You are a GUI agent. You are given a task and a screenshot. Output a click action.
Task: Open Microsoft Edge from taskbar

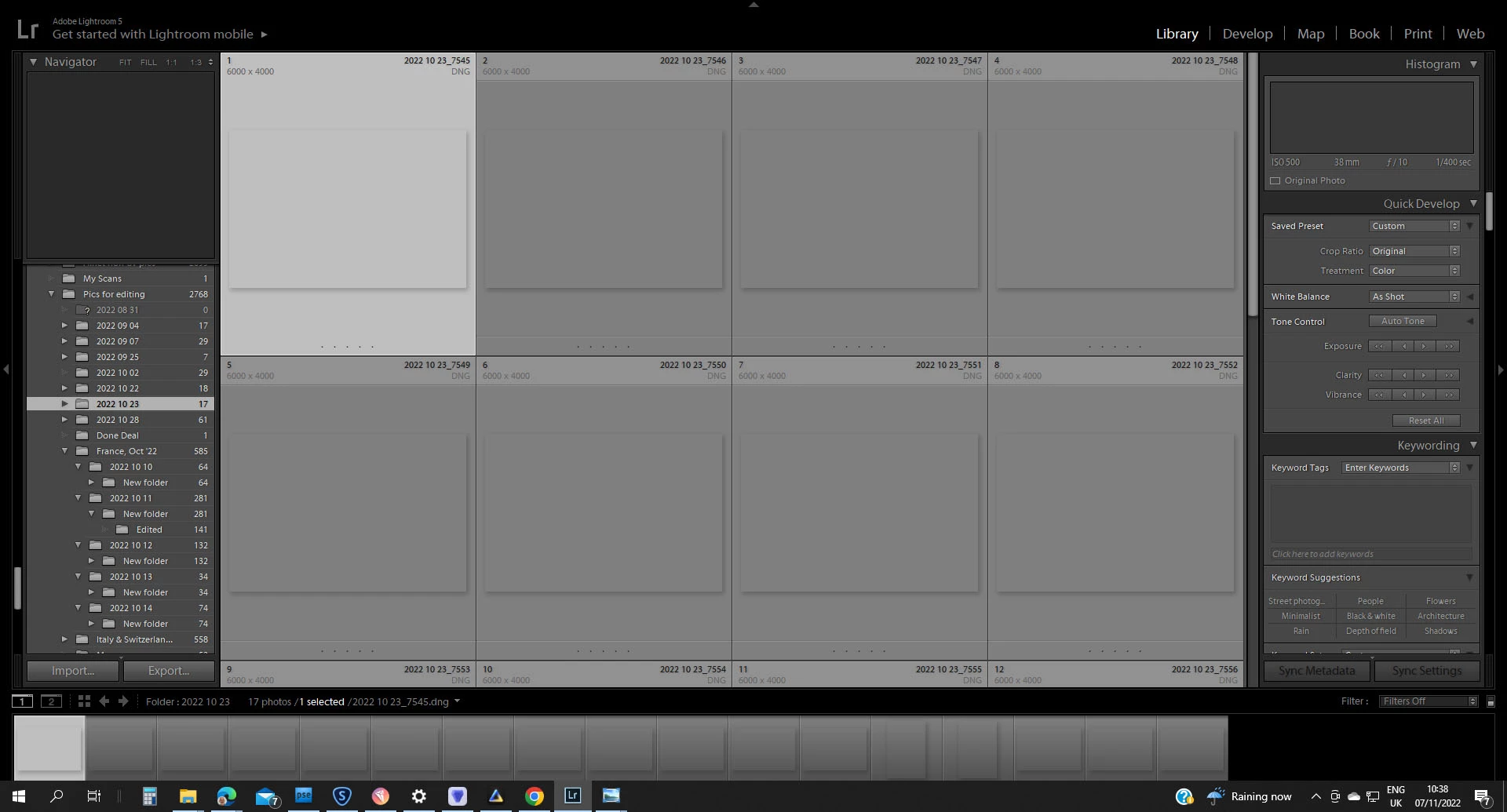pos(227,796)
